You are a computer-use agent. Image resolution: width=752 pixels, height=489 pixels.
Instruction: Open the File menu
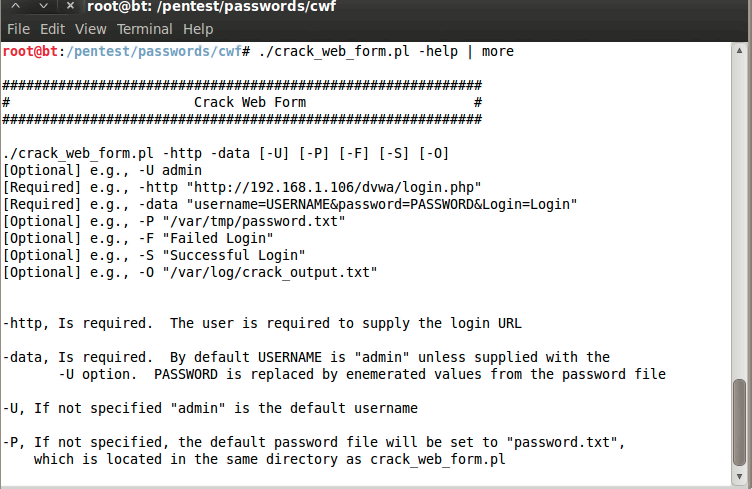point(18,29)
